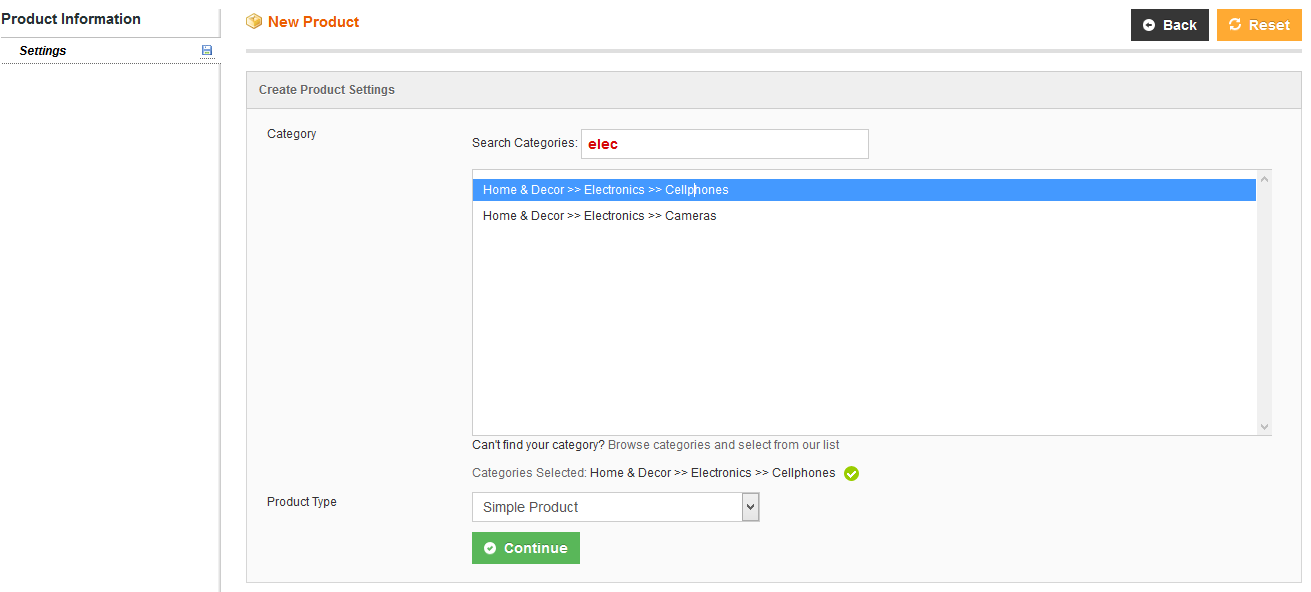Click the down arrow of the category list scrollbar
Image resolution: width=1311 pixels, height=592 pixels.
tap(1263, 428)
